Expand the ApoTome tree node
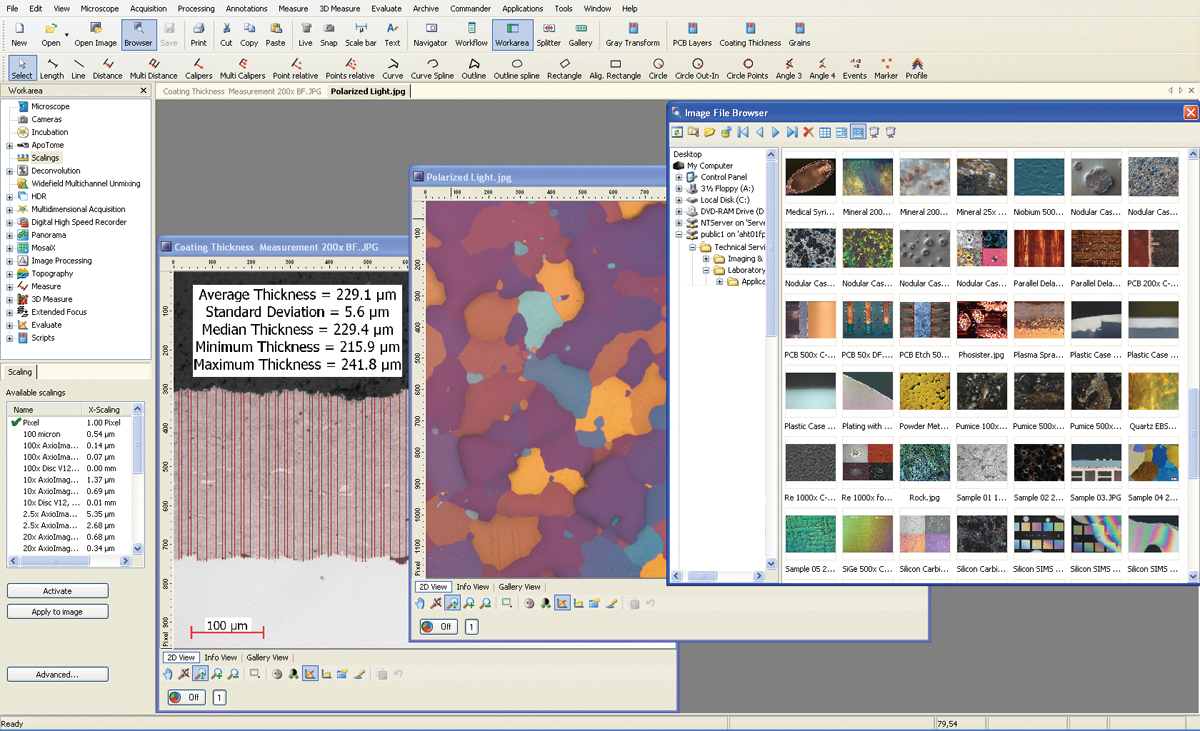This screenshot has height=731, width=1200. click(x=10, y=145)
